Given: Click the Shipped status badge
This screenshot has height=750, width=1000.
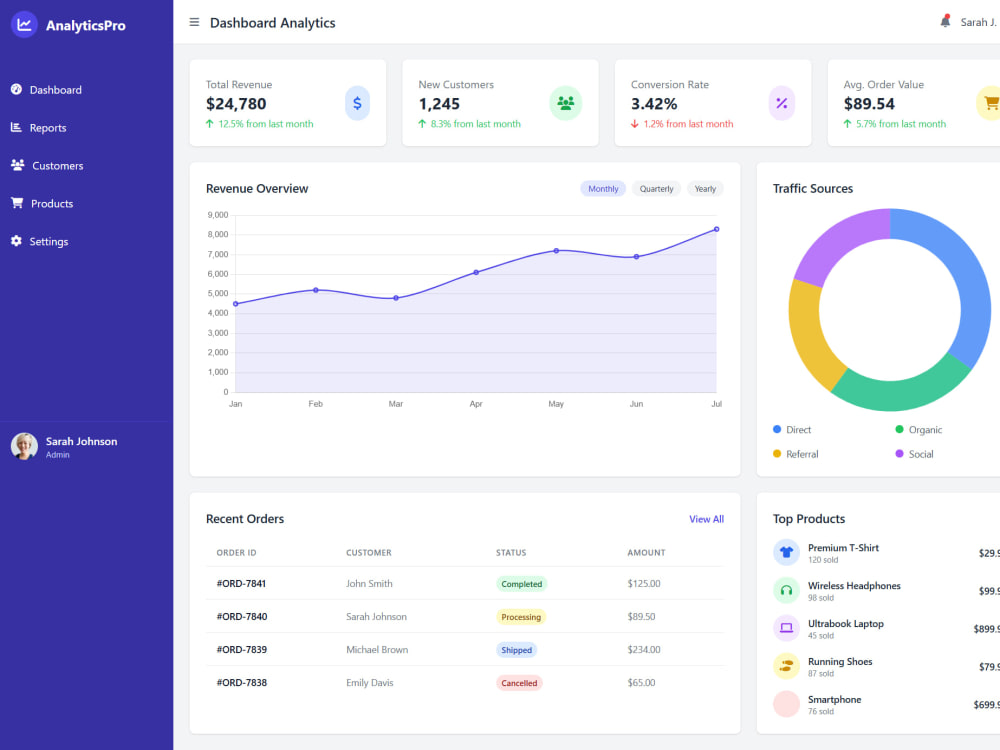Looking at the screenshot, I should [517, 650].
